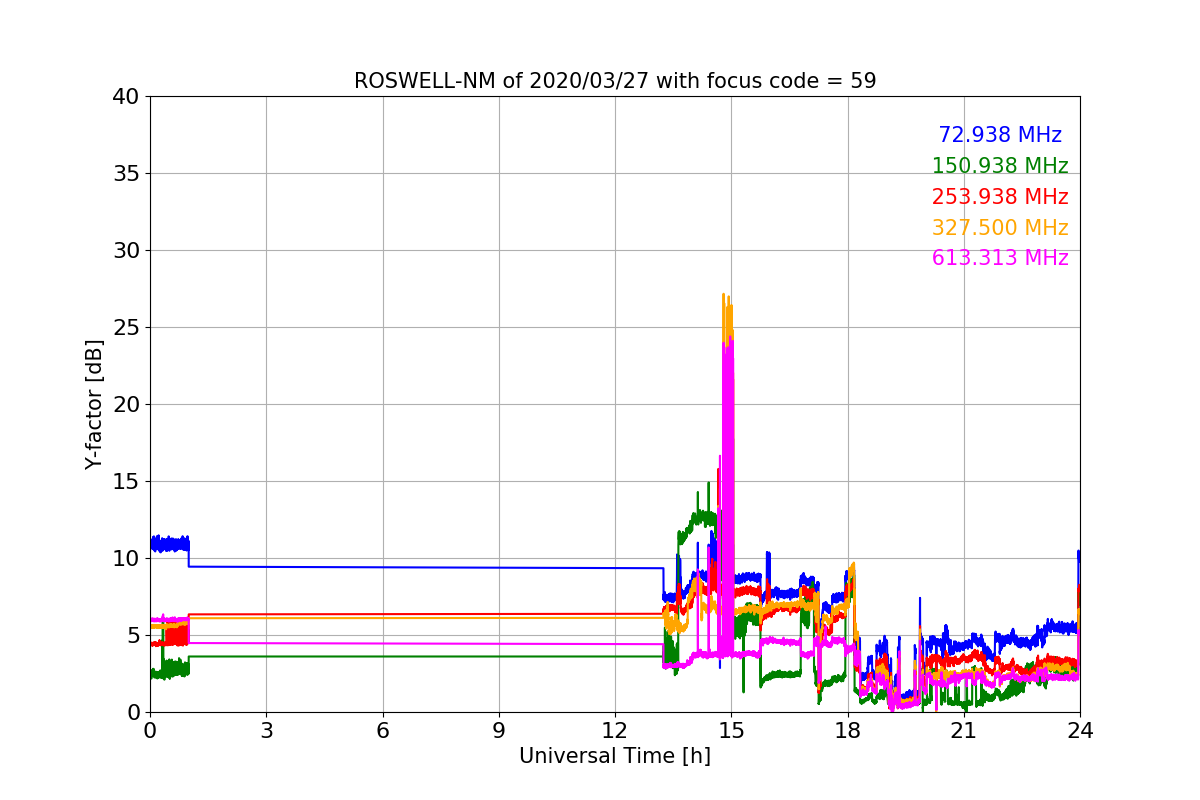This screenshot has width=1200, height=800.
Task: Click the x-axis tick label 24
Action: coord(1080,731)
